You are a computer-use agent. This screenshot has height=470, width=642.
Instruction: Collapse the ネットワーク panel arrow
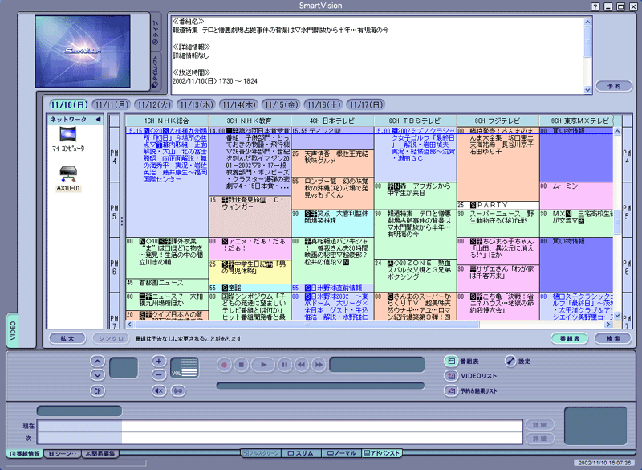98,119
